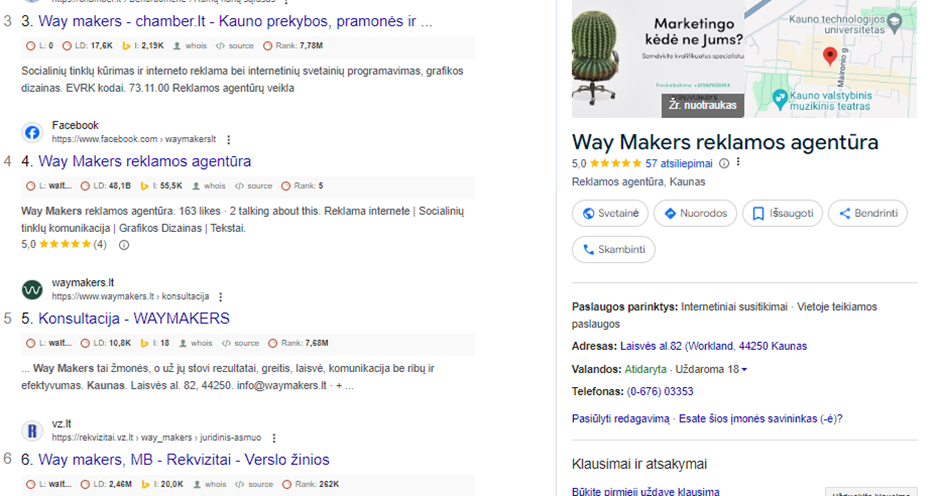Click source in the Konsultacija result SEO bar
Screen dimensions: 940x496
pyautogui.click(x=240, y=343)
